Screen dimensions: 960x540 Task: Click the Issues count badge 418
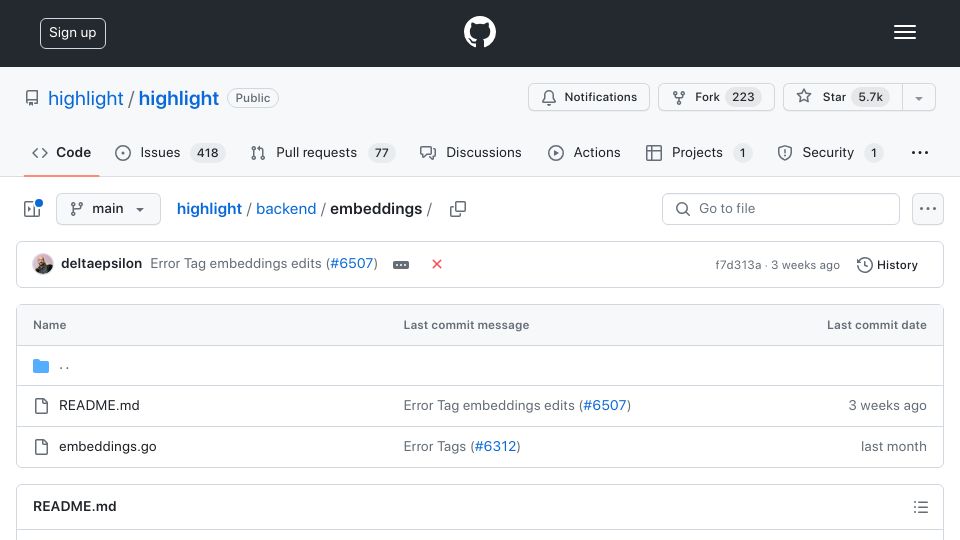208,152
